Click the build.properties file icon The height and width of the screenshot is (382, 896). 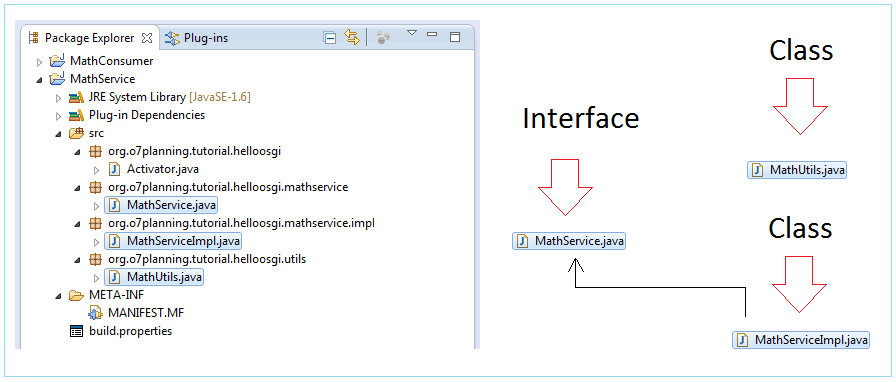click(x=76, y=331)
